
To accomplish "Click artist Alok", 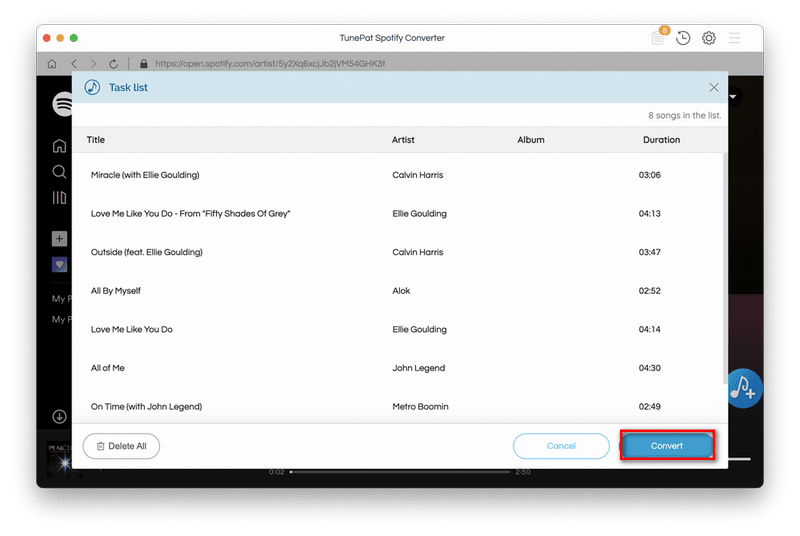I will click(401, 291).
